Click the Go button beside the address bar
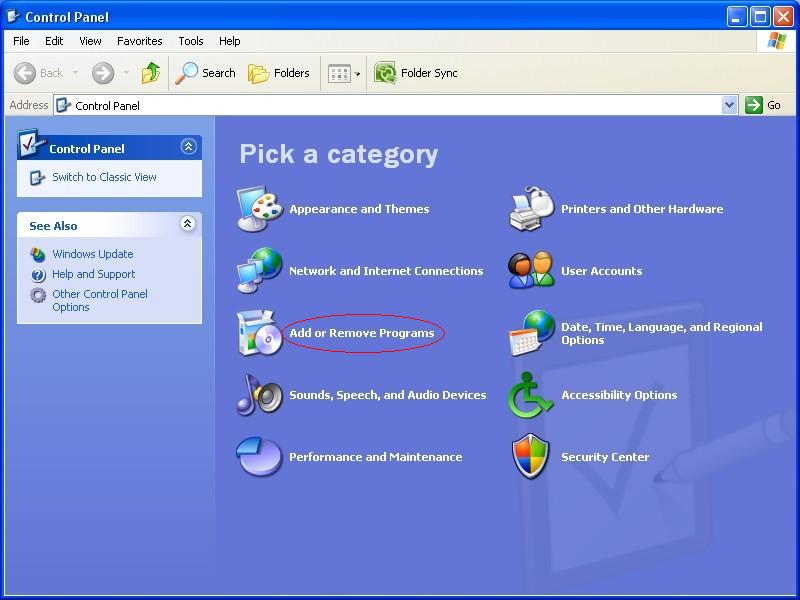This screenshot has width=800, height=600. [763, 105]
